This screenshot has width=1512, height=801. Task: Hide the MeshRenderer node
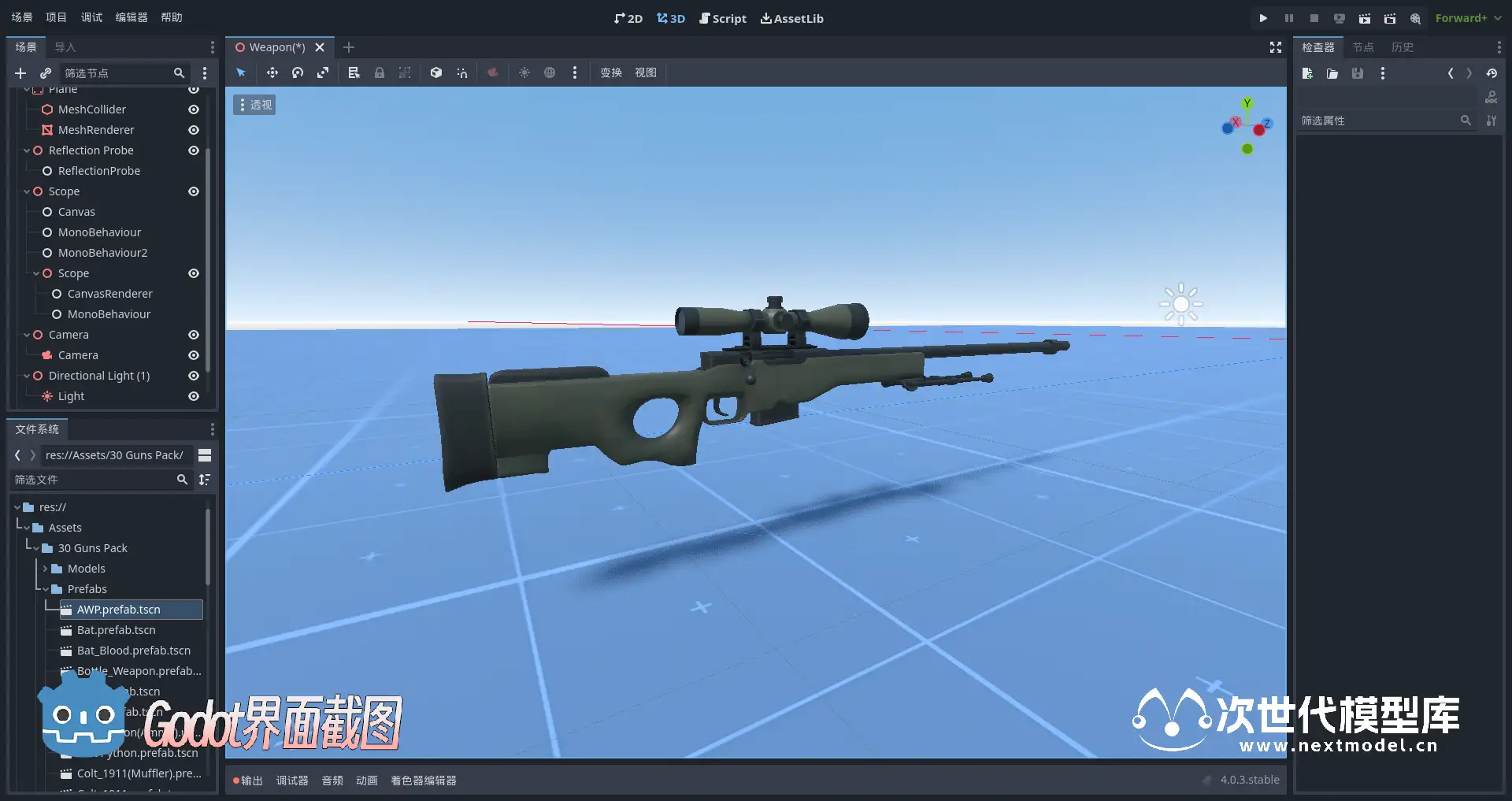click(194, 130)
